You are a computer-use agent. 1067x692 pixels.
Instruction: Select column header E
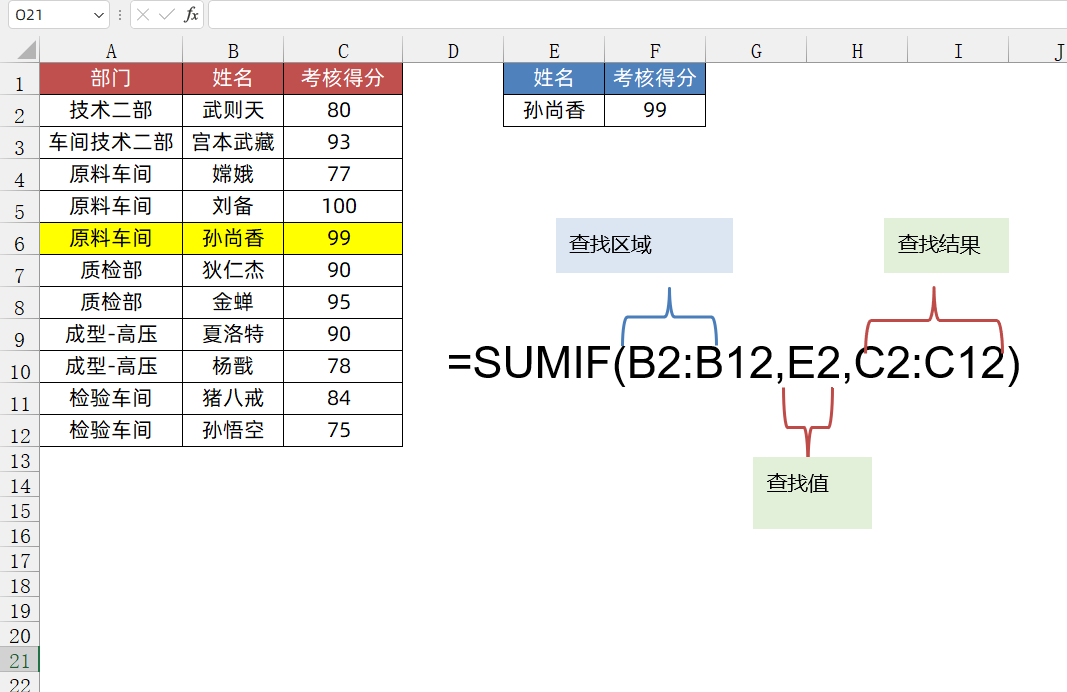point(554,49)
